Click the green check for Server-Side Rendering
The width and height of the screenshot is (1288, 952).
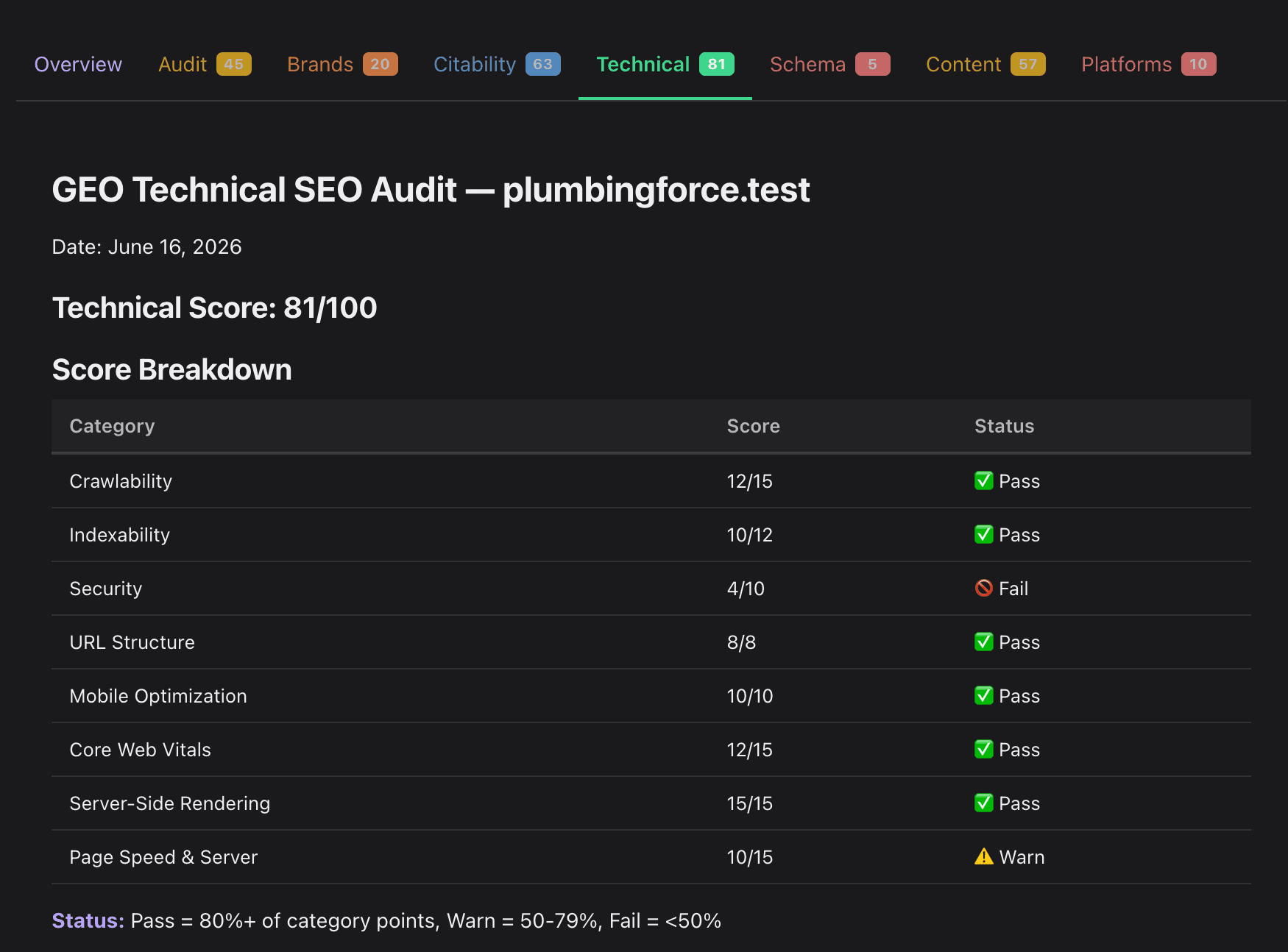pos(983,803)
